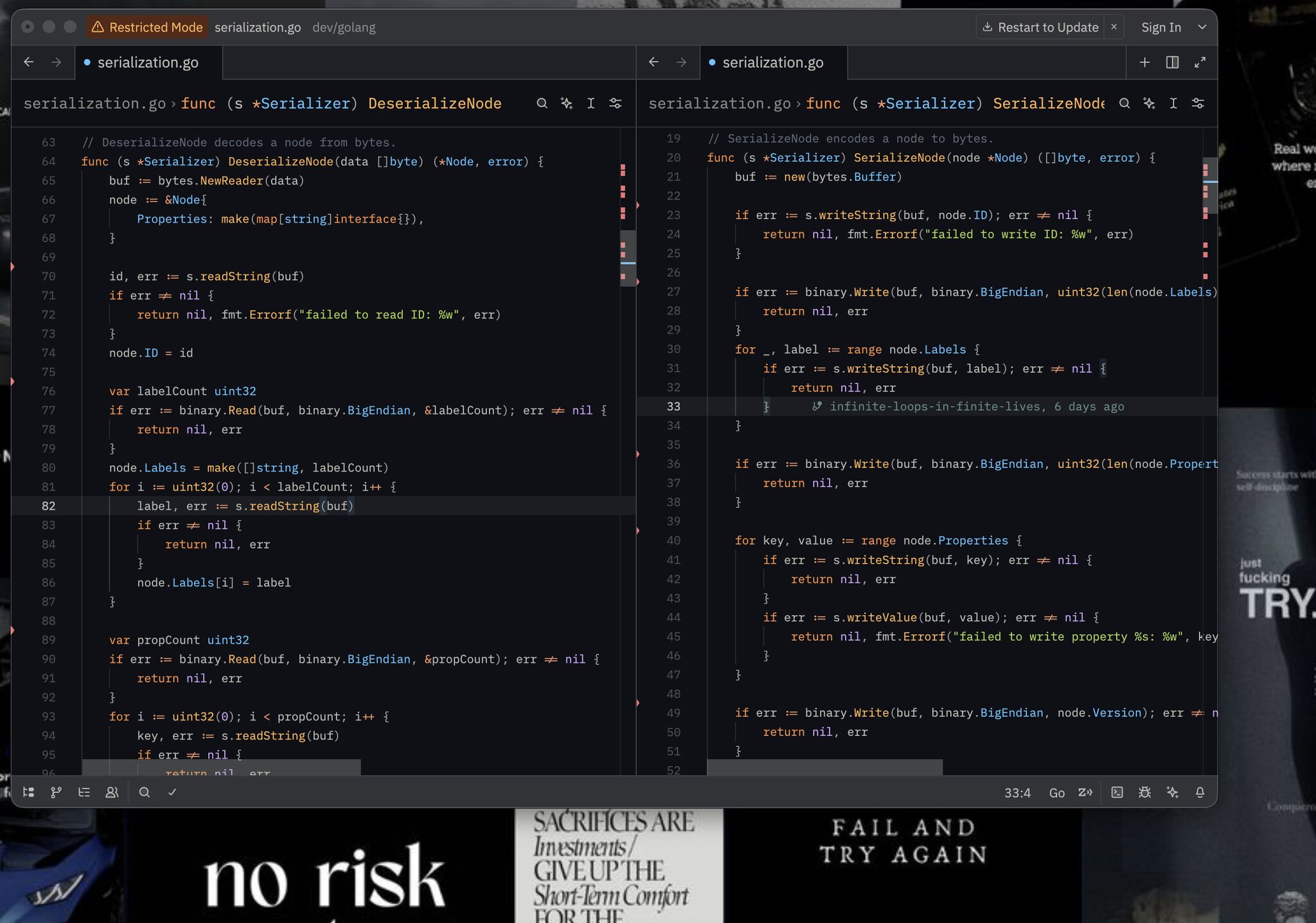Open buffer search in left editor toolbar
1316x923 pixels.
542,103
